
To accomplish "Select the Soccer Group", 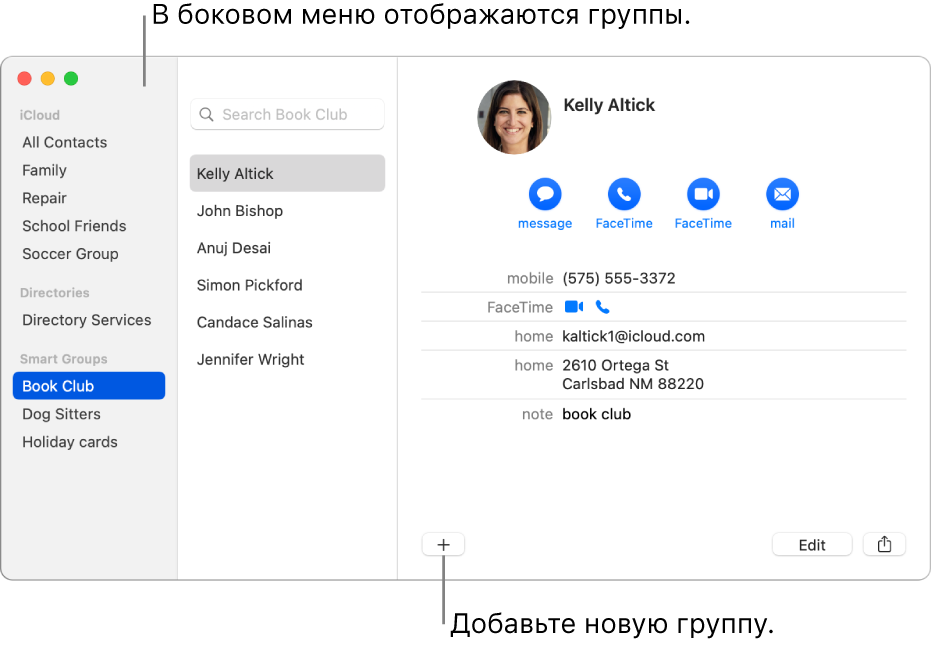I will tap(70, 254).
